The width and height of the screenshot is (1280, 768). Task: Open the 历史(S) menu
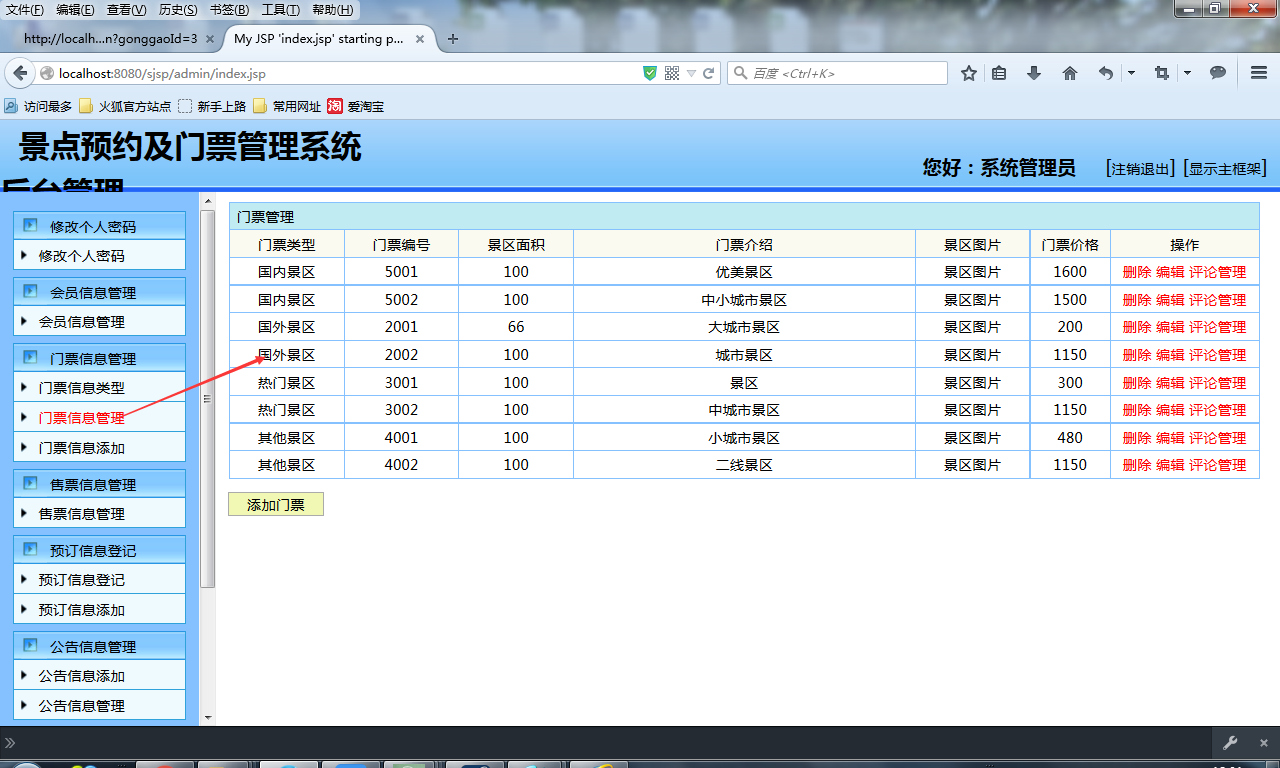click(178, 10)
